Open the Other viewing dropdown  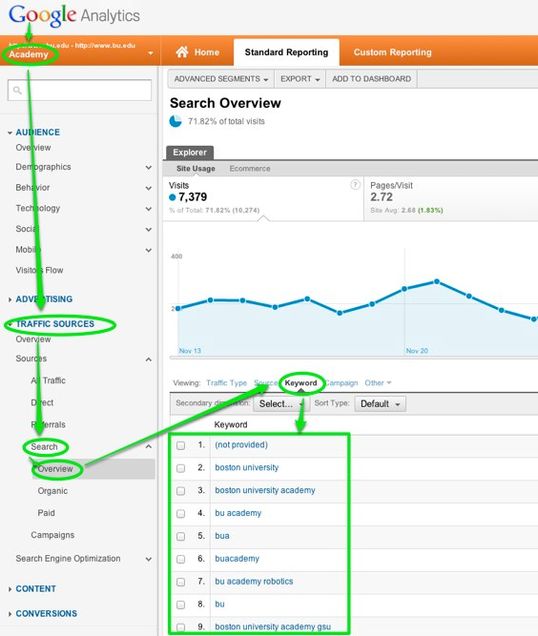click(x=377, y=382)
